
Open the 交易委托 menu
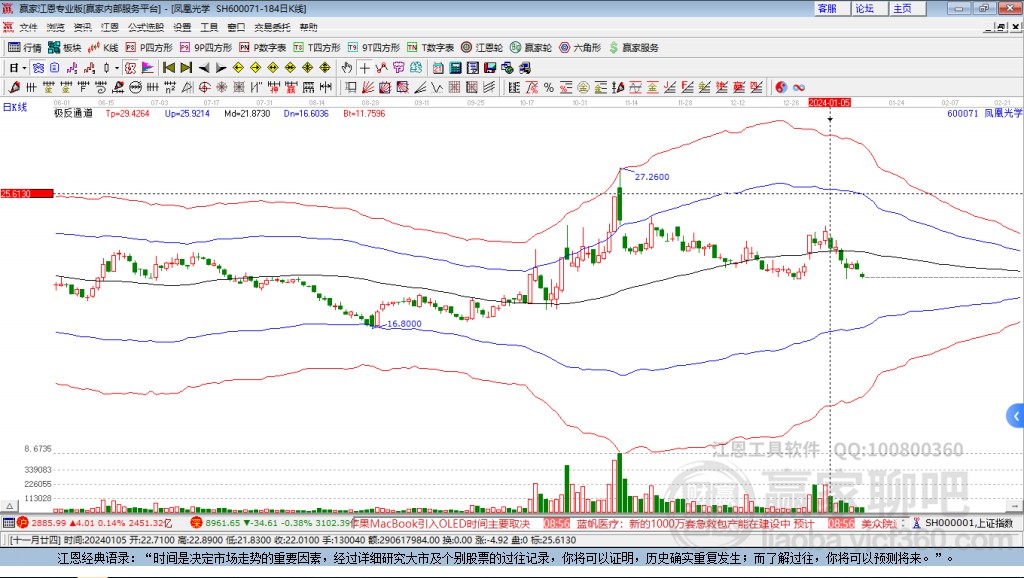(x=272, y=27)
